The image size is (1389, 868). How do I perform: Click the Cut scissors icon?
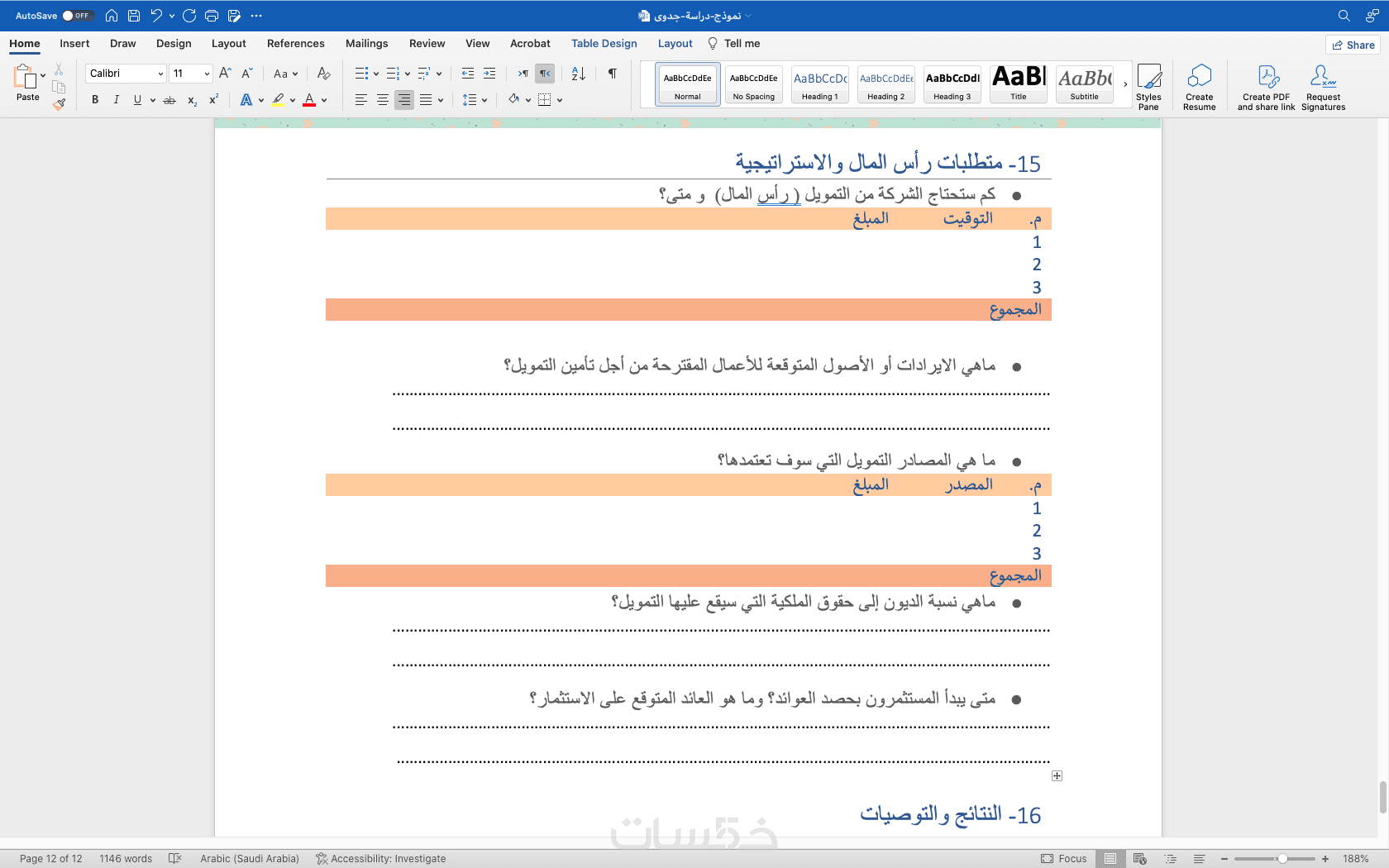pyautogui.click(x=59, y=69)
